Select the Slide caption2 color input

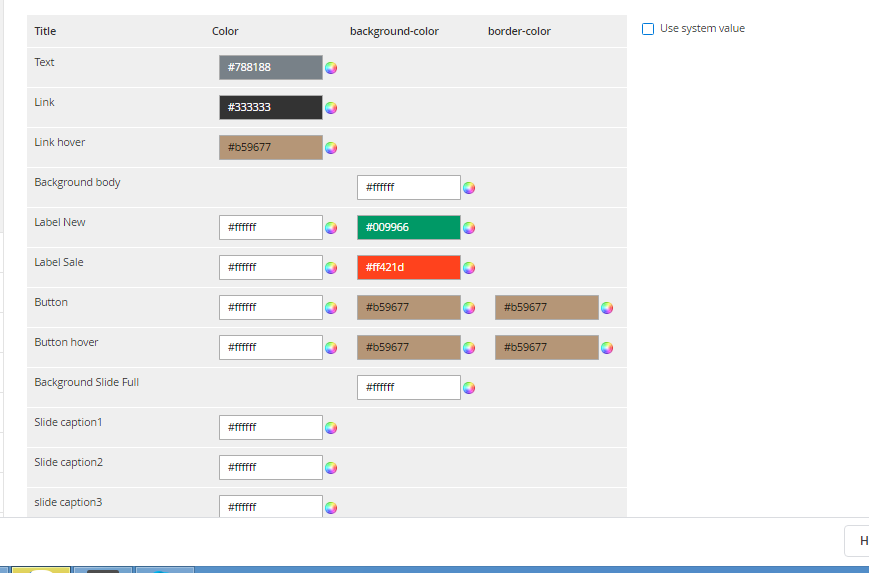(x=271, y=467)
